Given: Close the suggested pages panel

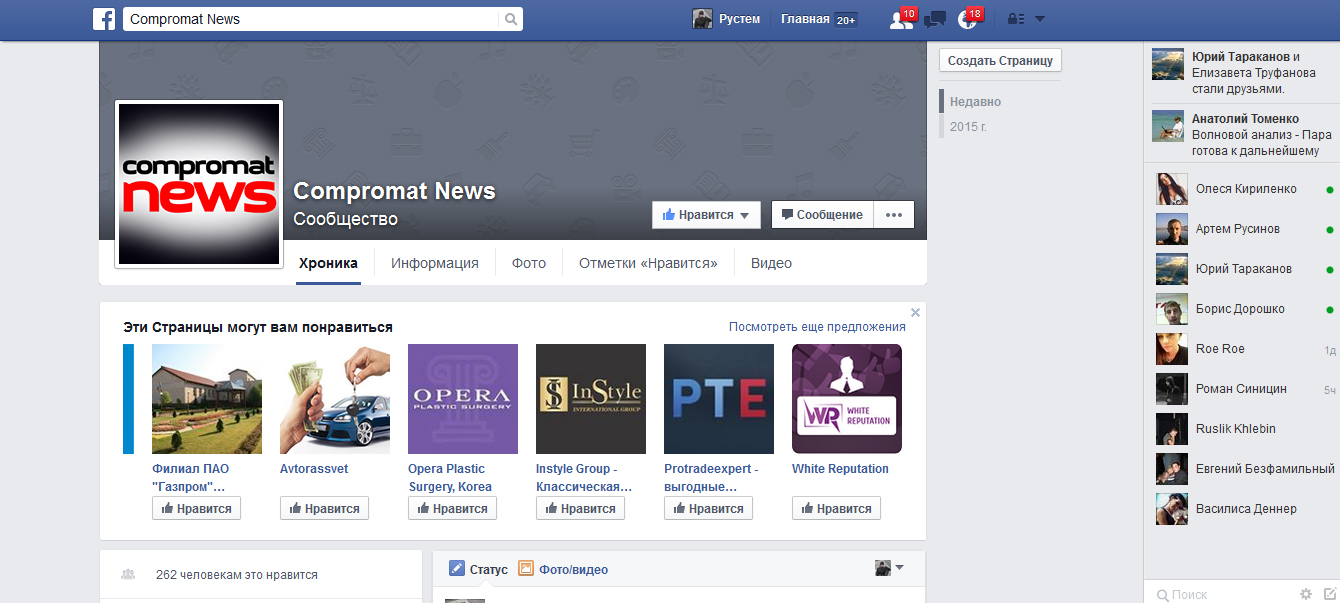Looking at the screenshot, I should tap(915, 313).
